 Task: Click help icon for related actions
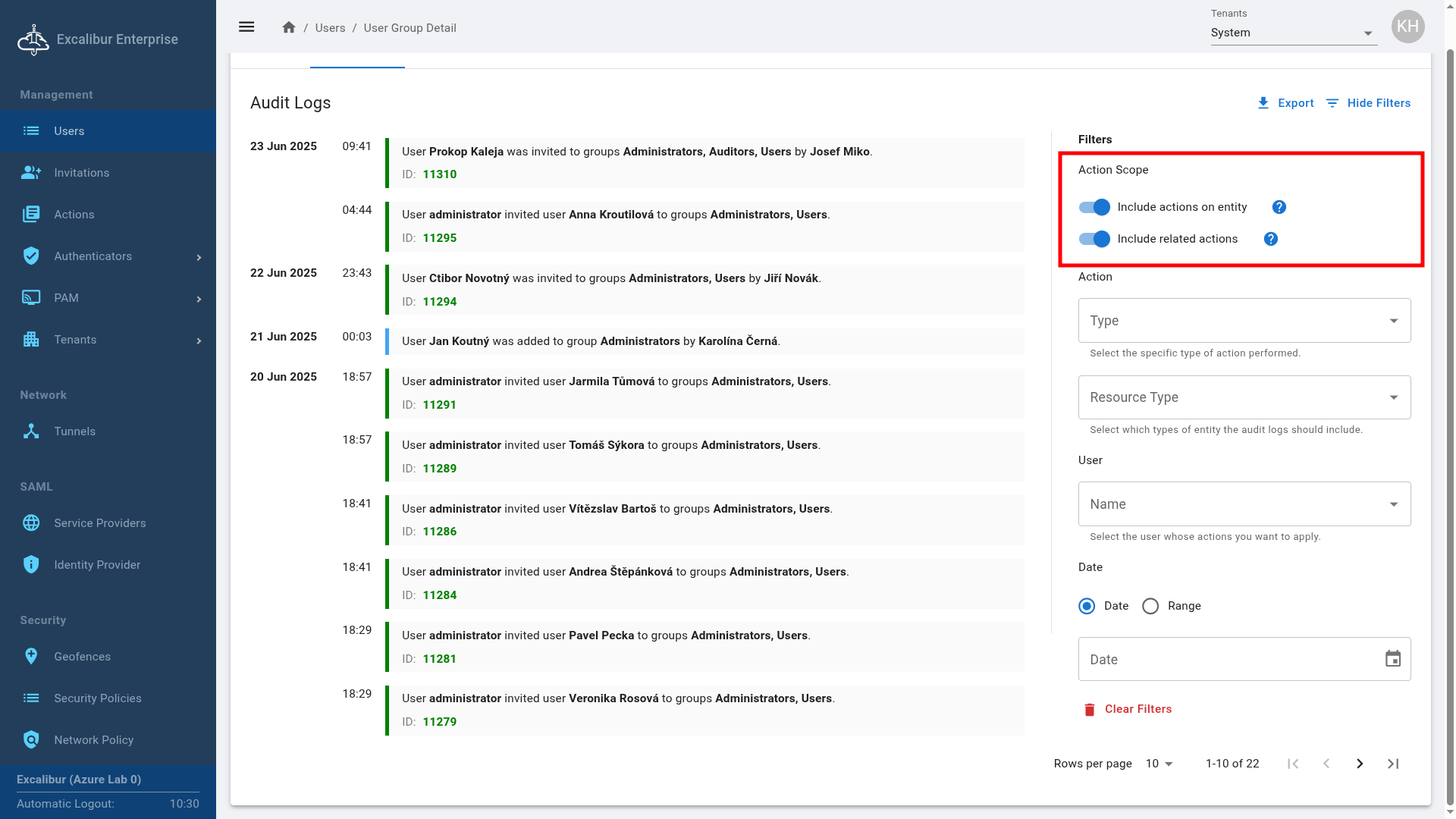pos(1270,239)
